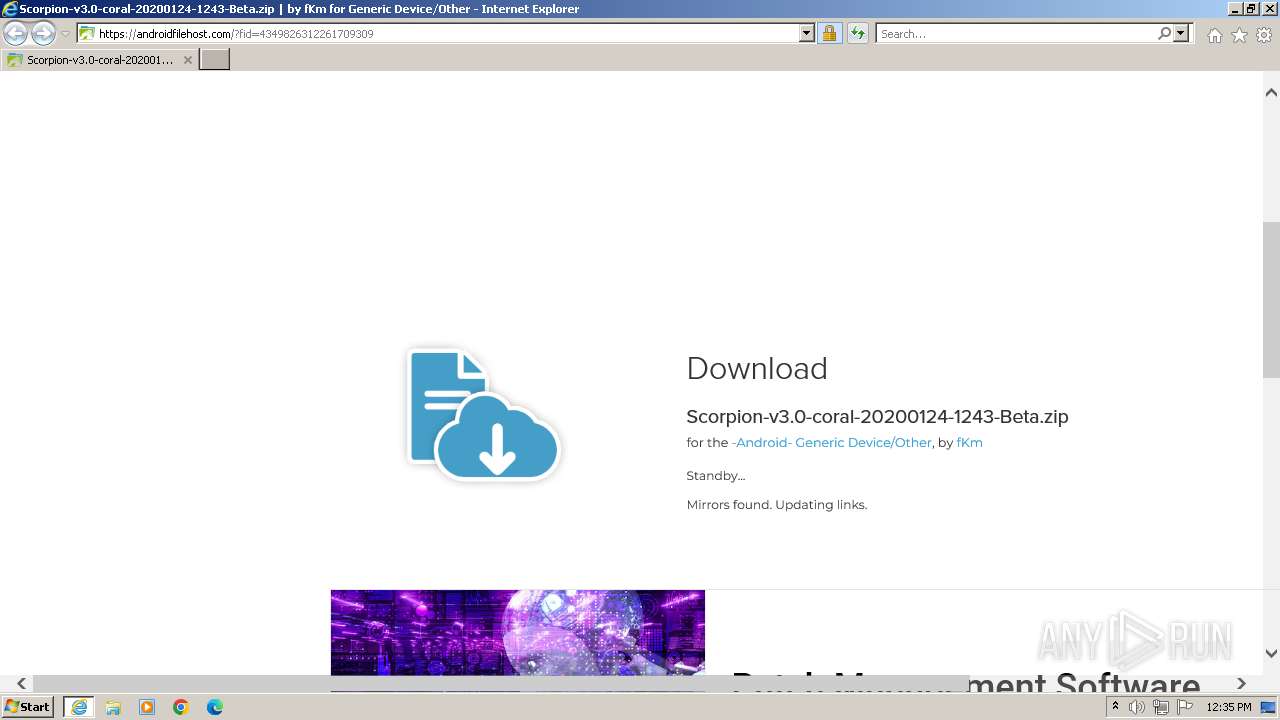
Task: Click the address bar URL field
Action: coord(438,33)
